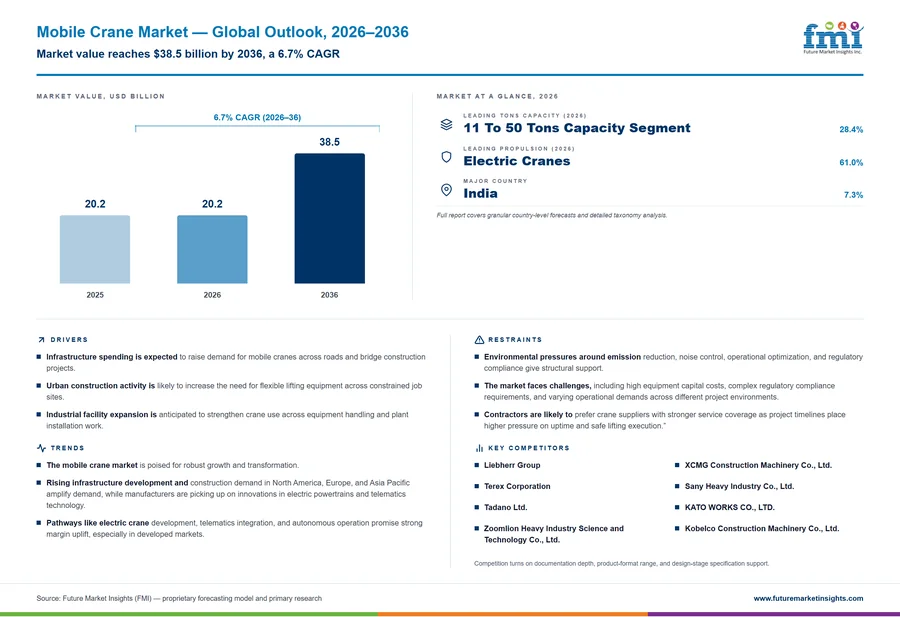Click the 28.4% figure

pyautogui.click(x=851, y=130)
